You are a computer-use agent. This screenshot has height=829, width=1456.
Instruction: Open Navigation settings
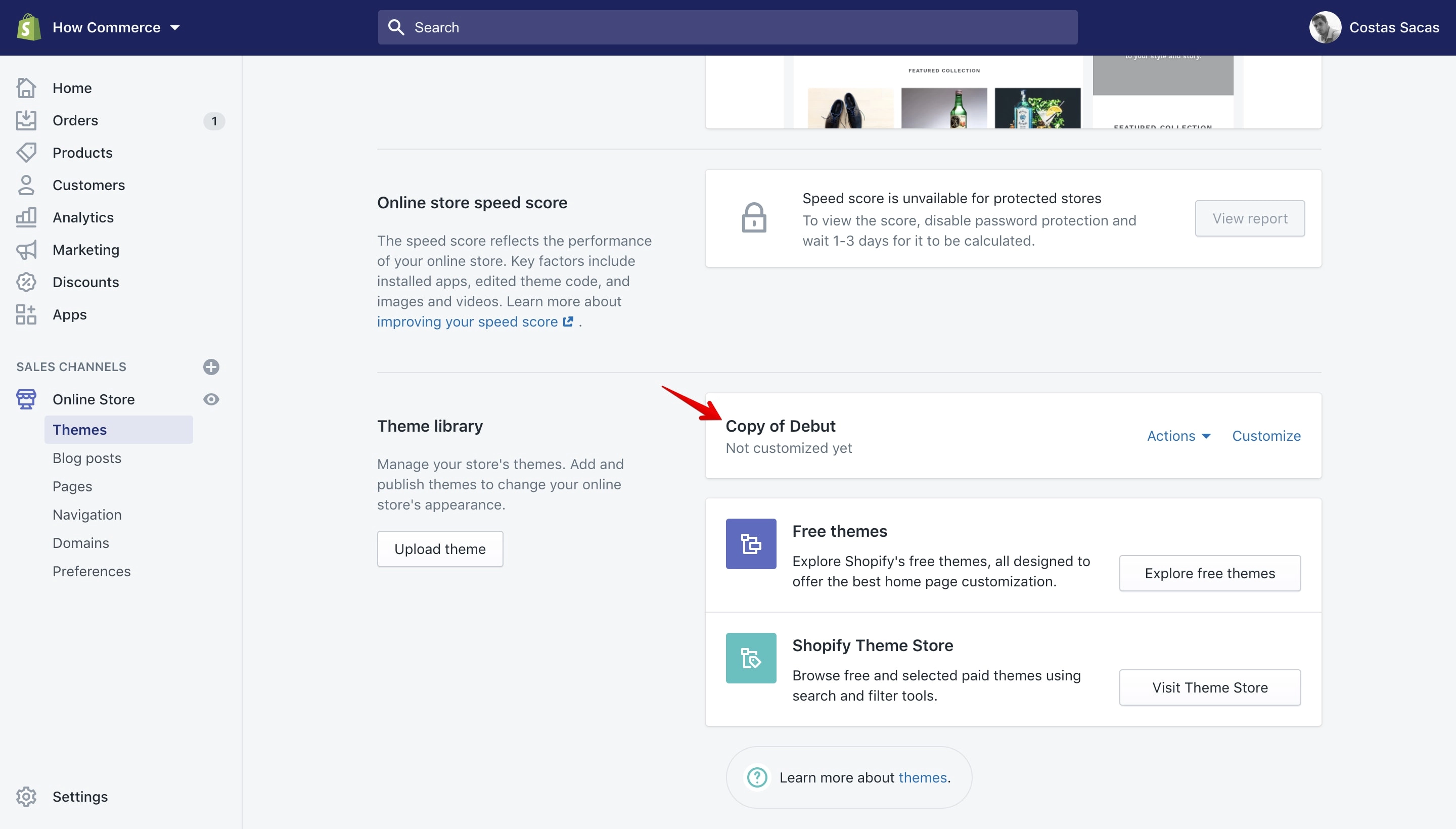click(x=87, y=514)
